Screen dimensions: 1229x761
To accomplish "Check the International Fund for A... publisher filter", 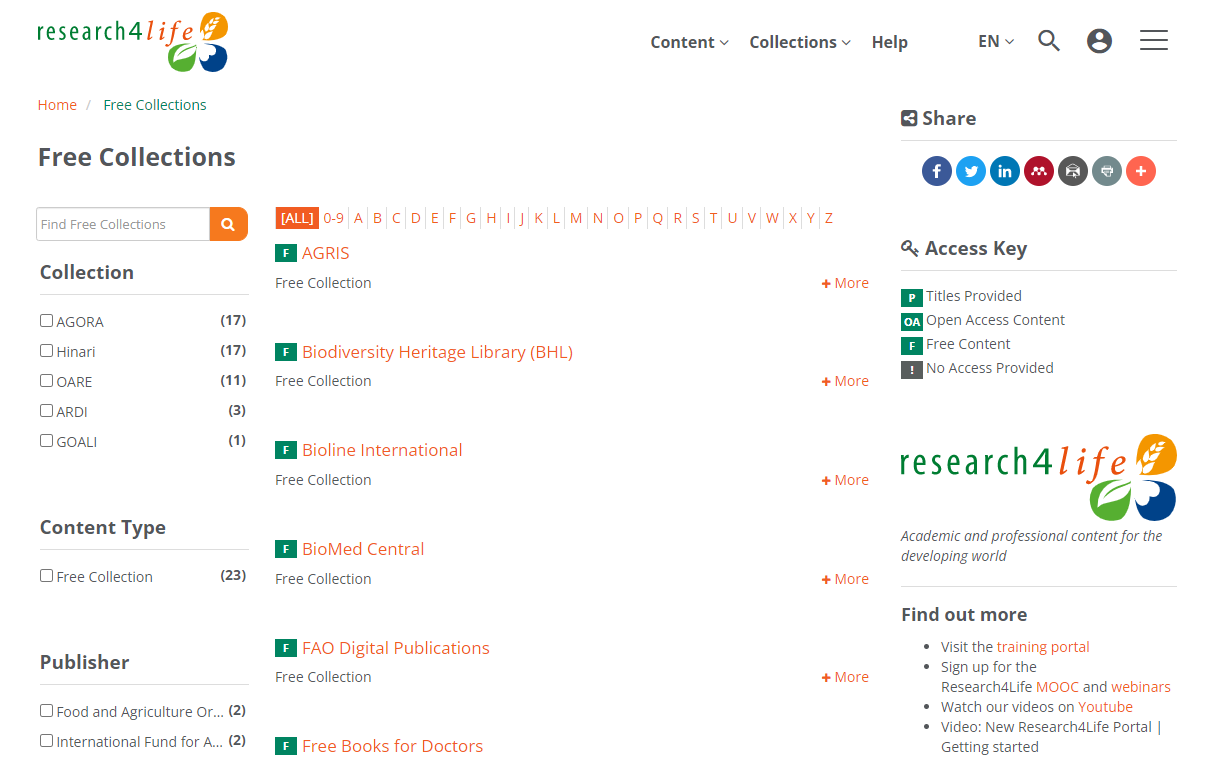I will [46, 741].
